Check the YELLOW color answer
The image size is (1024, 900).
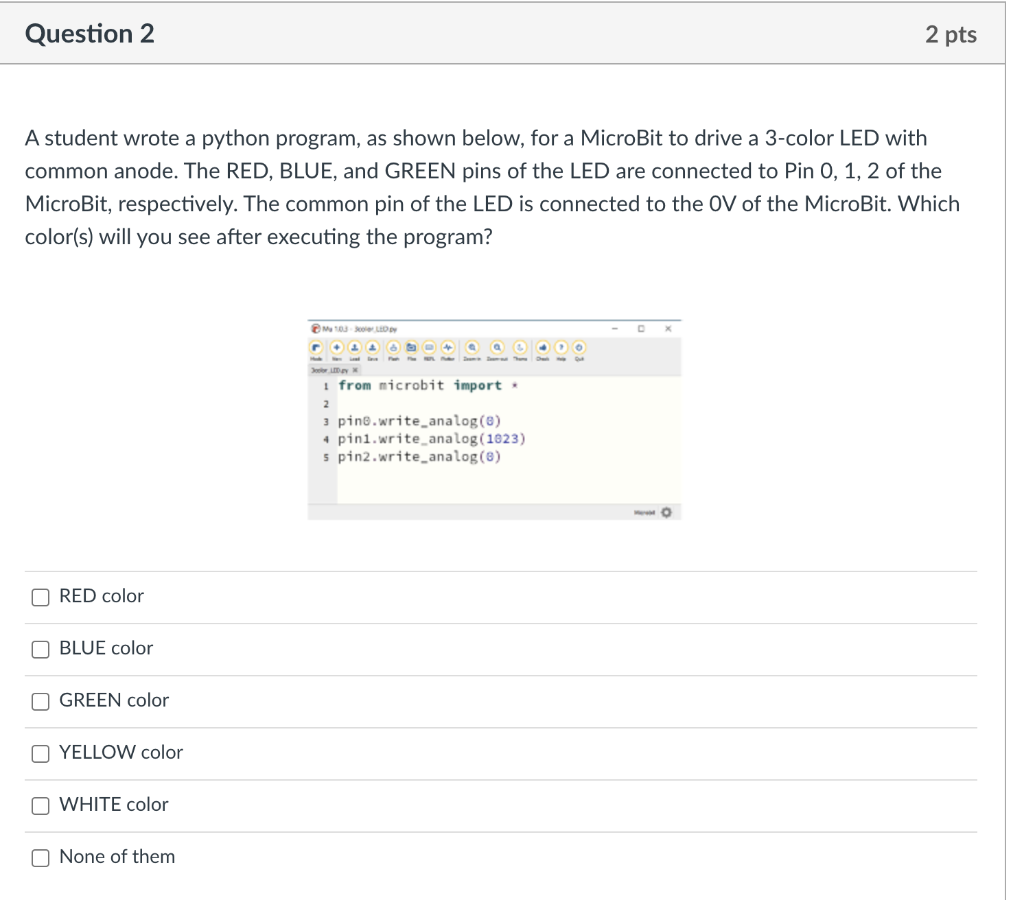click(41, 753)
